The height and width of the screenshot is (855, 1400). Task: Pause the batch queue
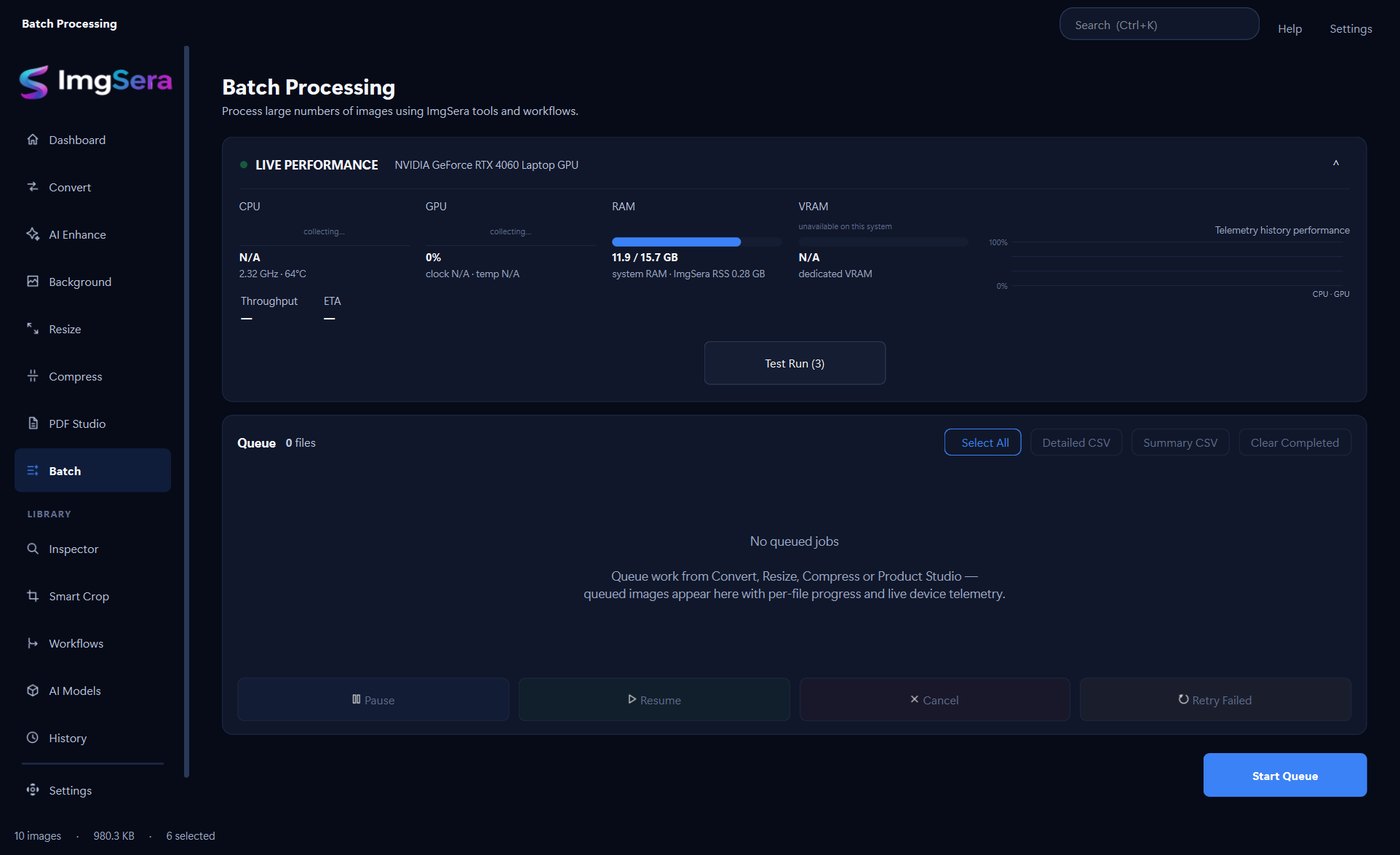373,700
